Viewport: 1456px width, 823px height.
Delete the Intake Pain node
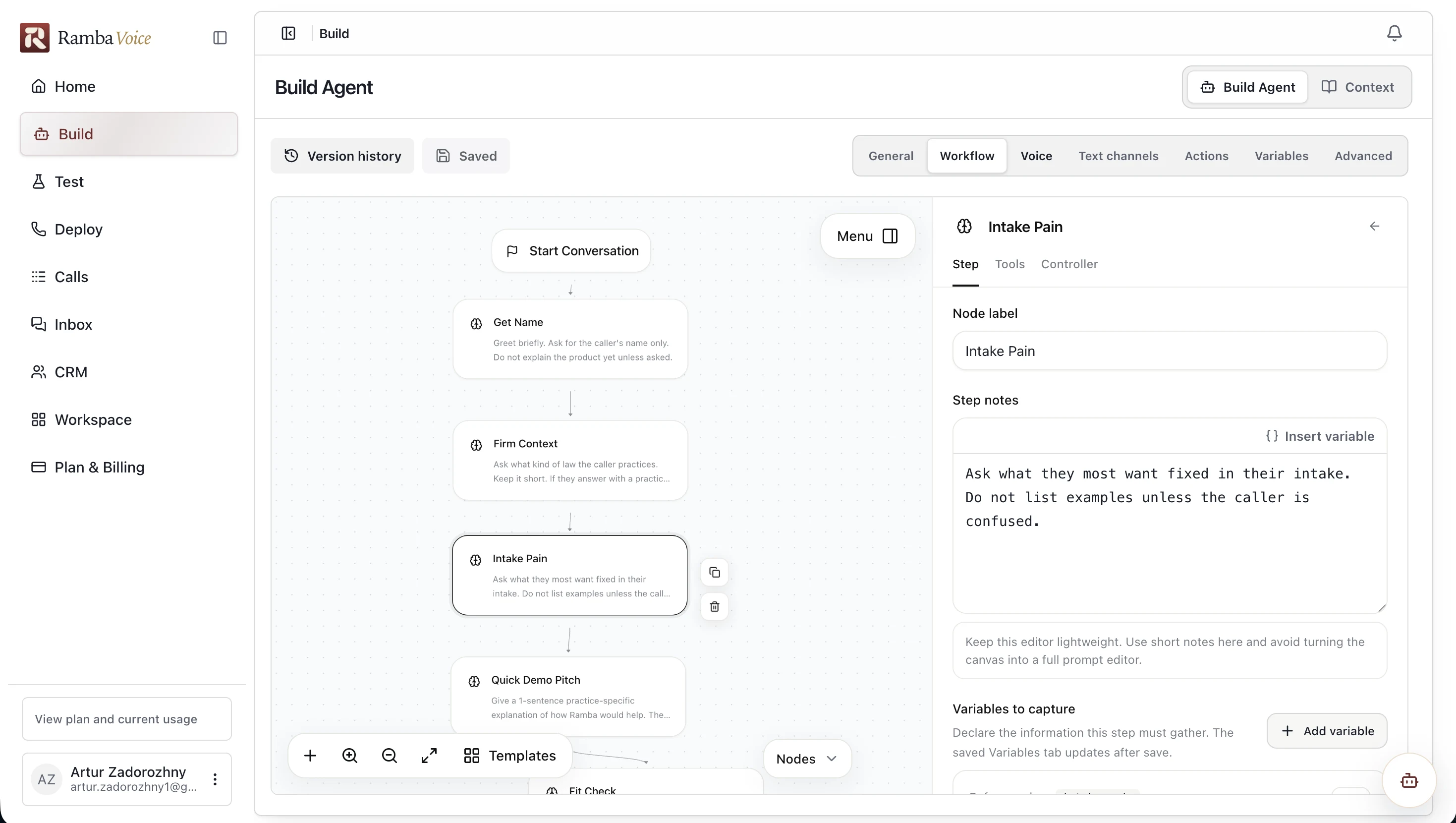[x=715, y=606]
